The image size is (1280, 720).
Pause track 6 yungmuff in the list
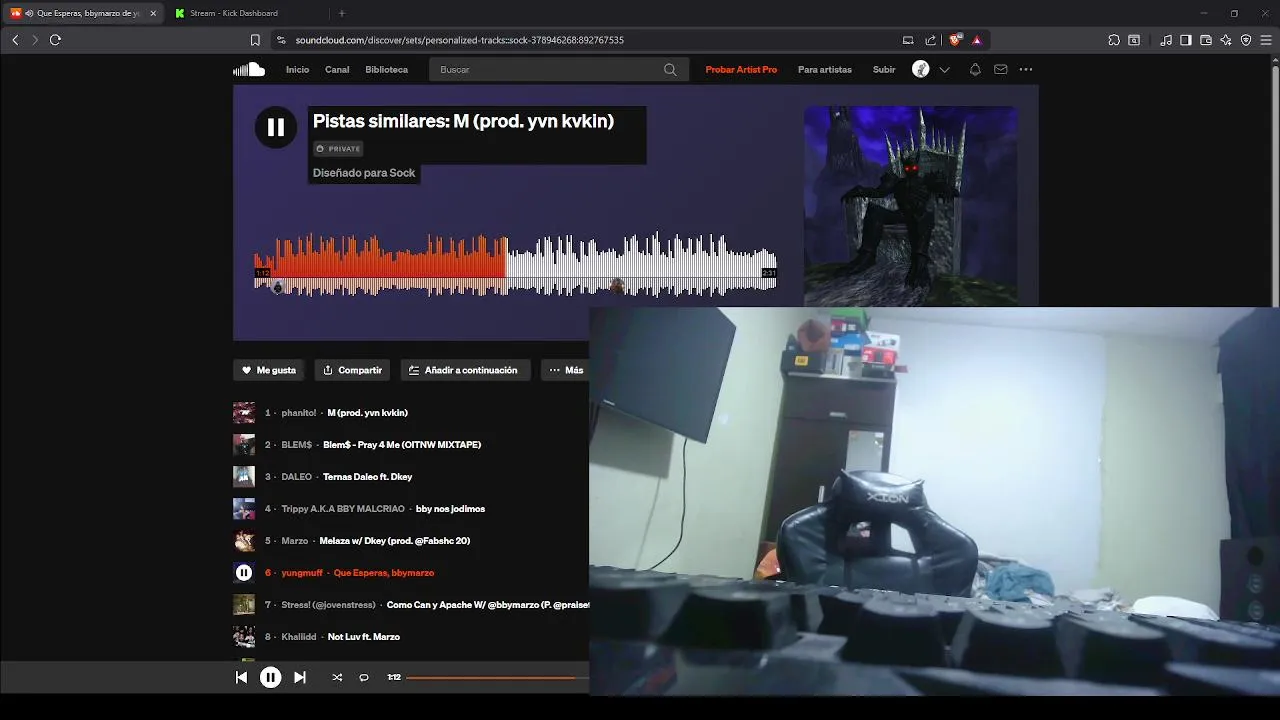click(x=243, y=573)
